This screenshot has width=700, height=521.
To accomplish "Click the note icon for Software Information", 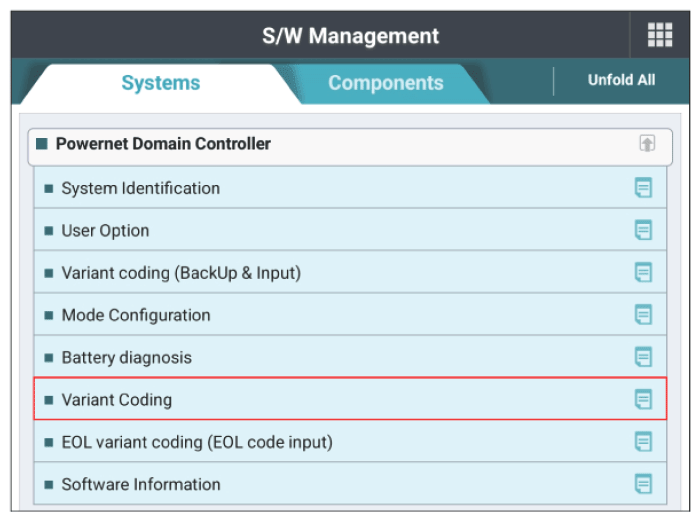I will pos(643,484).
